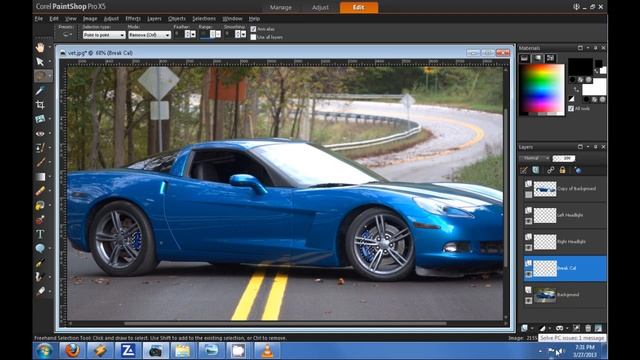
Task: Open the Layers menu
Action: 154,19
